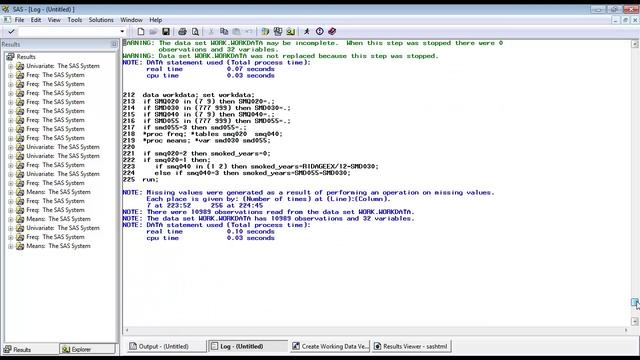Viewport: 640px width, 360px height.
Task: Click the SAS application icon in title bar
Action: pos(5,9)
